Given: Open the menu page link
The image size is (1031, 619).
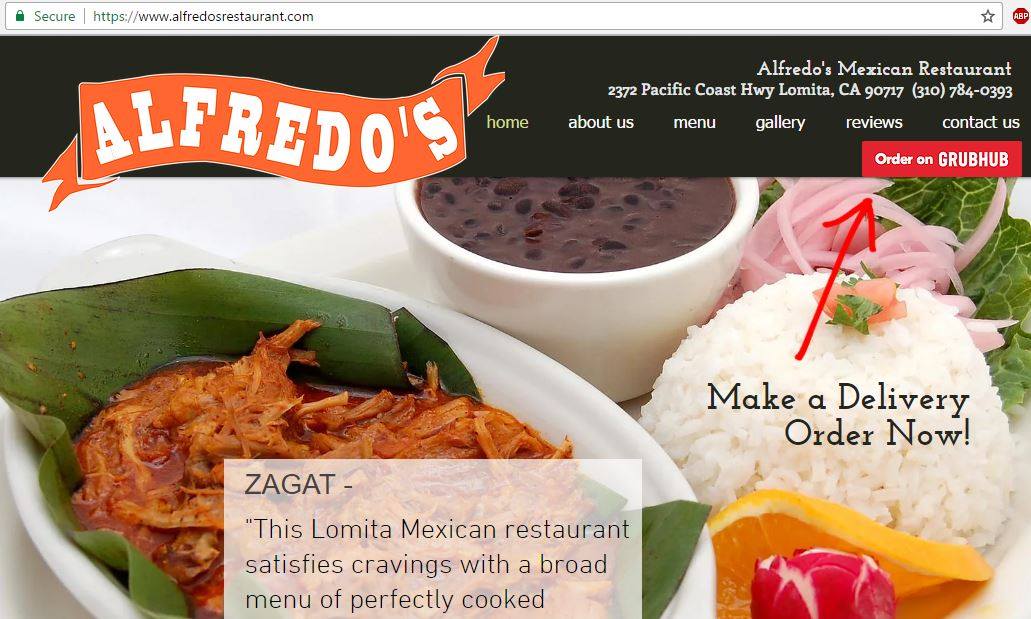Looking at the screenshot, I should [694, 122].
